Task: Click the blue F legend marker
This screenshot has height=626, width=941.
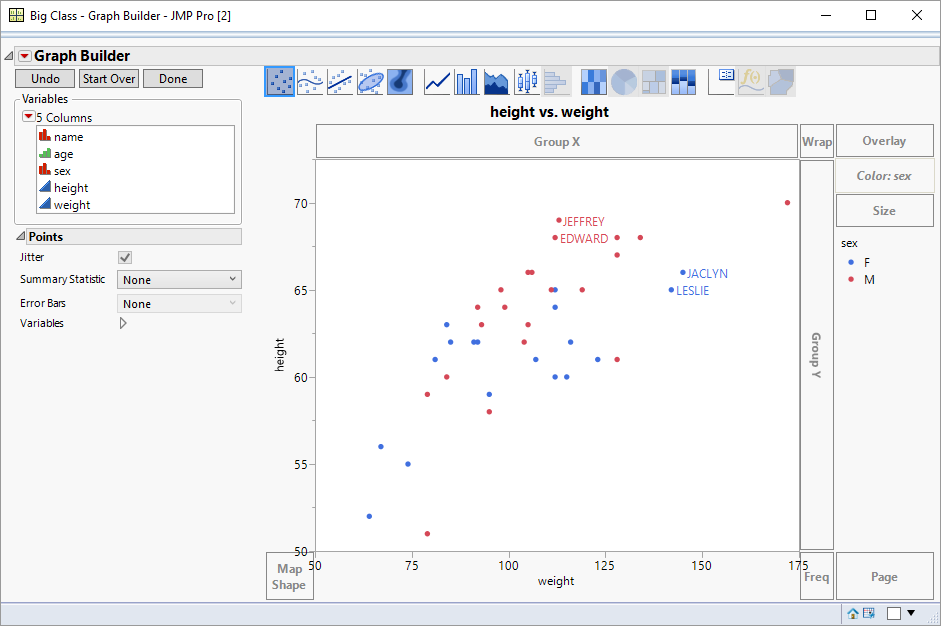Action: tap(851, 262)
